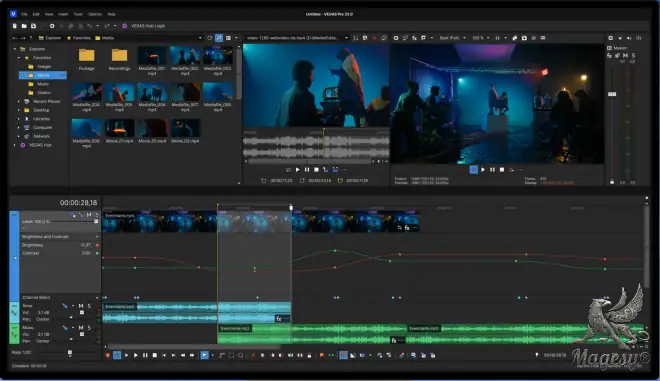This screenshot has width=660, height=381.
Task: Open the Explorer views dropdown arrow
Action: click(236, 38)
